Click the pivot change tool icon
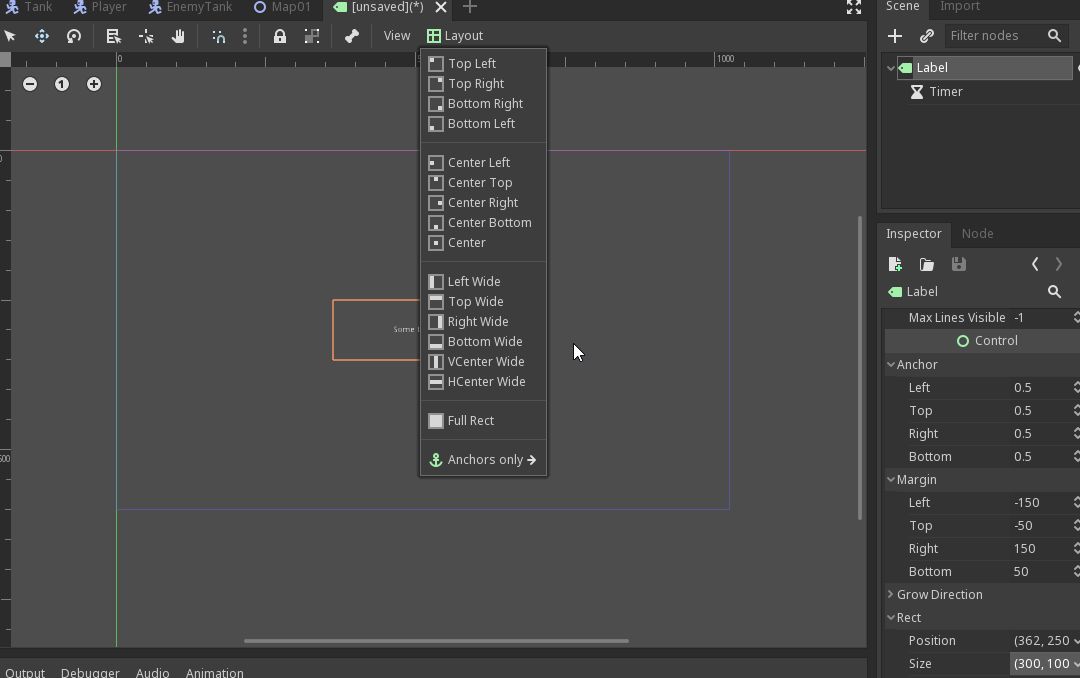This screenshot has width=1080, height=678. click(146, 36)
